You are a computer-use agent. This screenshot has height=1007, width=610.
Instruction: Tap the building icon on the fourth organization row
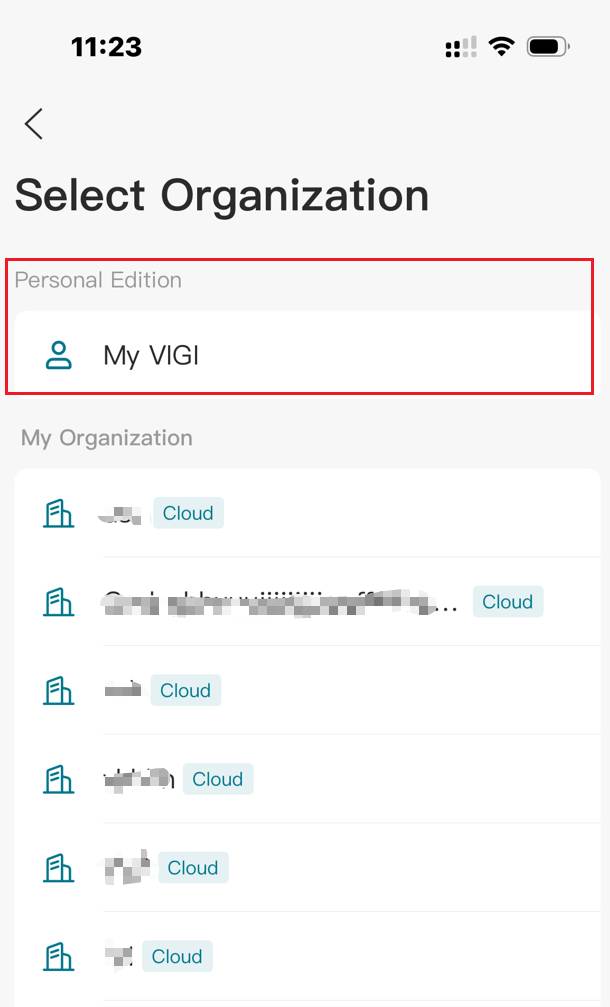(x=58, y=780)
